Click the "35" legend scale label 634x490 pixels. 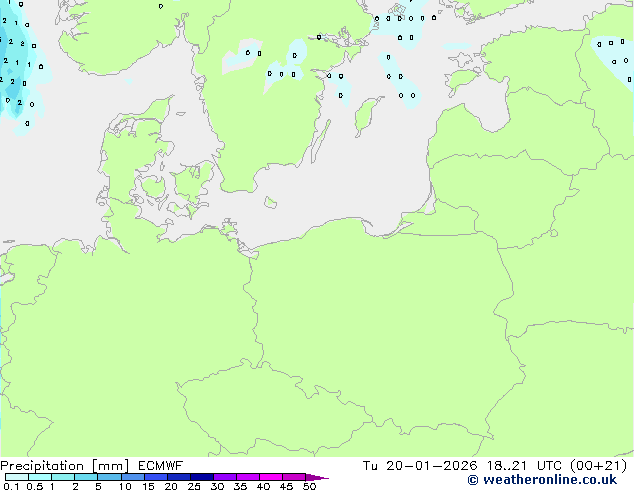click(x=240, y=486)
